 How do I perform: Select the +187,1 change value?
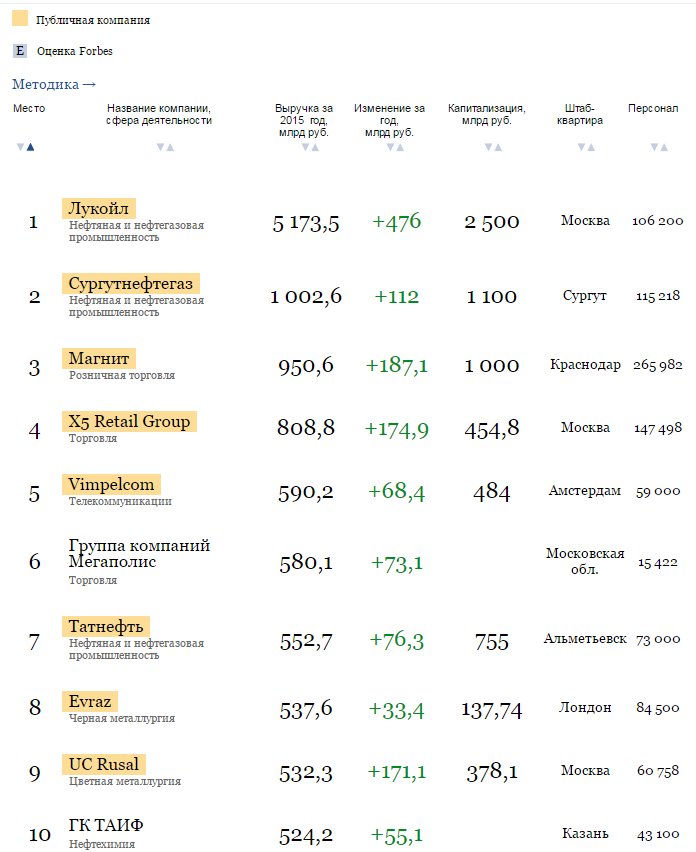(397, 365)
